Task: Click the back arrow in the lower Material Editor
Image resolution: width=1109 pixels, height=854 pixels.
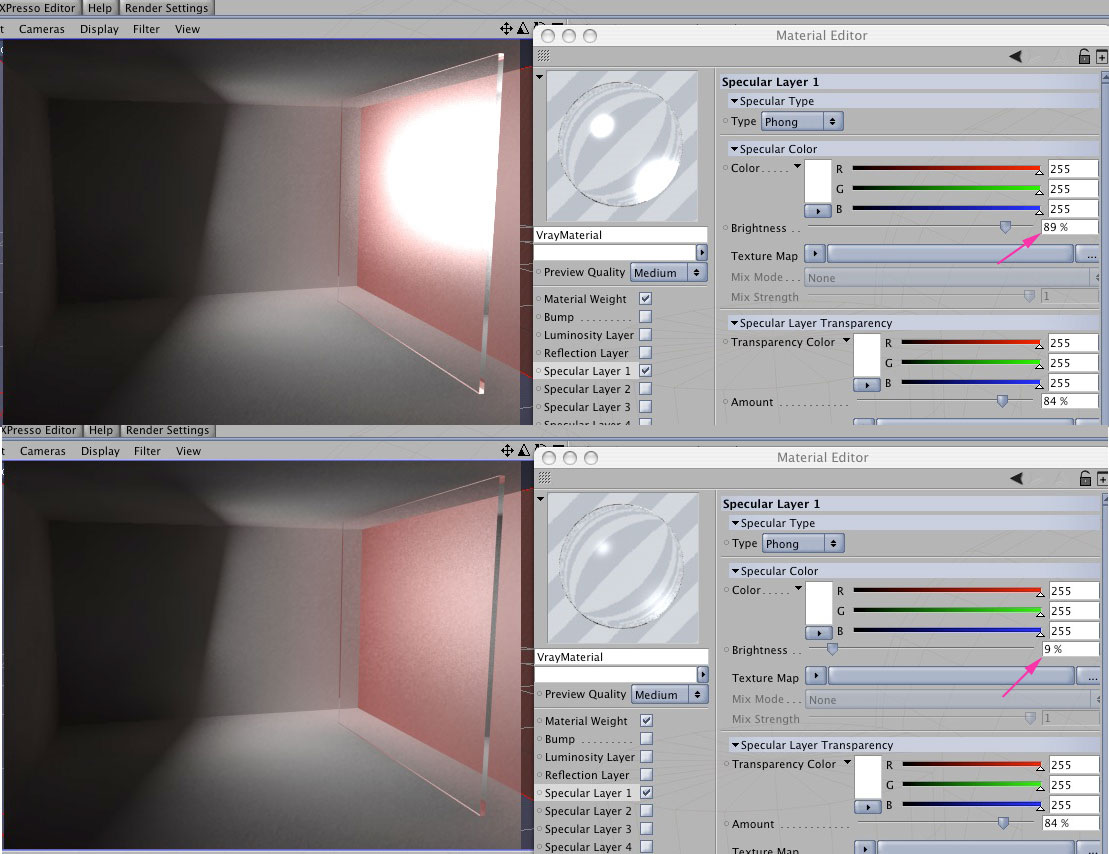Action: [x=1016, y=478]
